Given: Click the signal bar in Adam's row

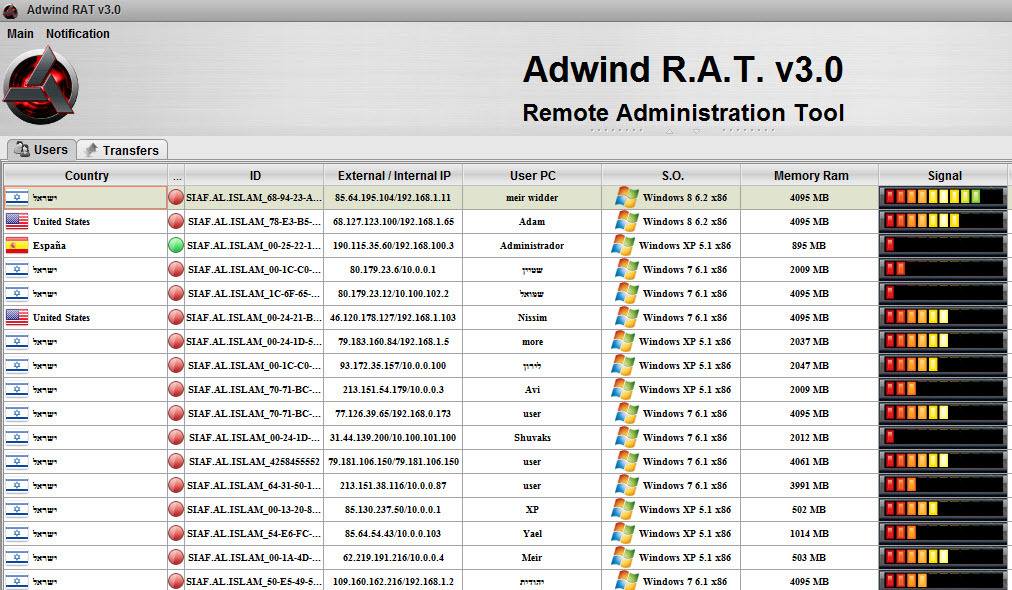Looking at the screenshot, I should (x=943, y=221).
